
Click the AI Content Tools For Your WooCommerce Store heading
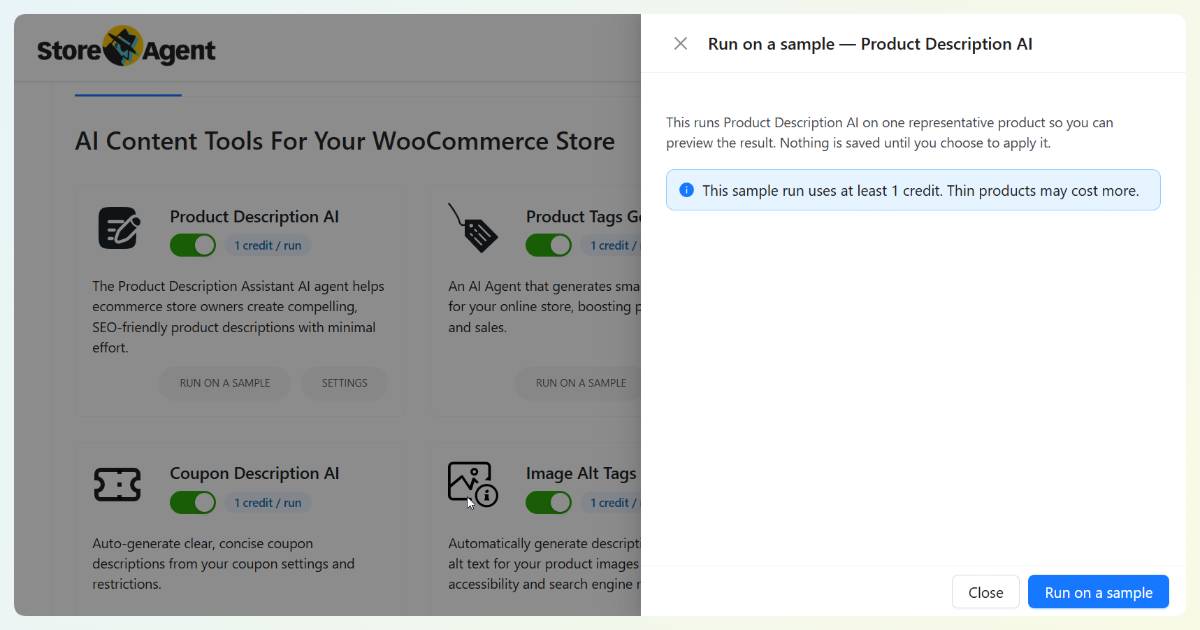pyautogui.click(x=345, y=141)
